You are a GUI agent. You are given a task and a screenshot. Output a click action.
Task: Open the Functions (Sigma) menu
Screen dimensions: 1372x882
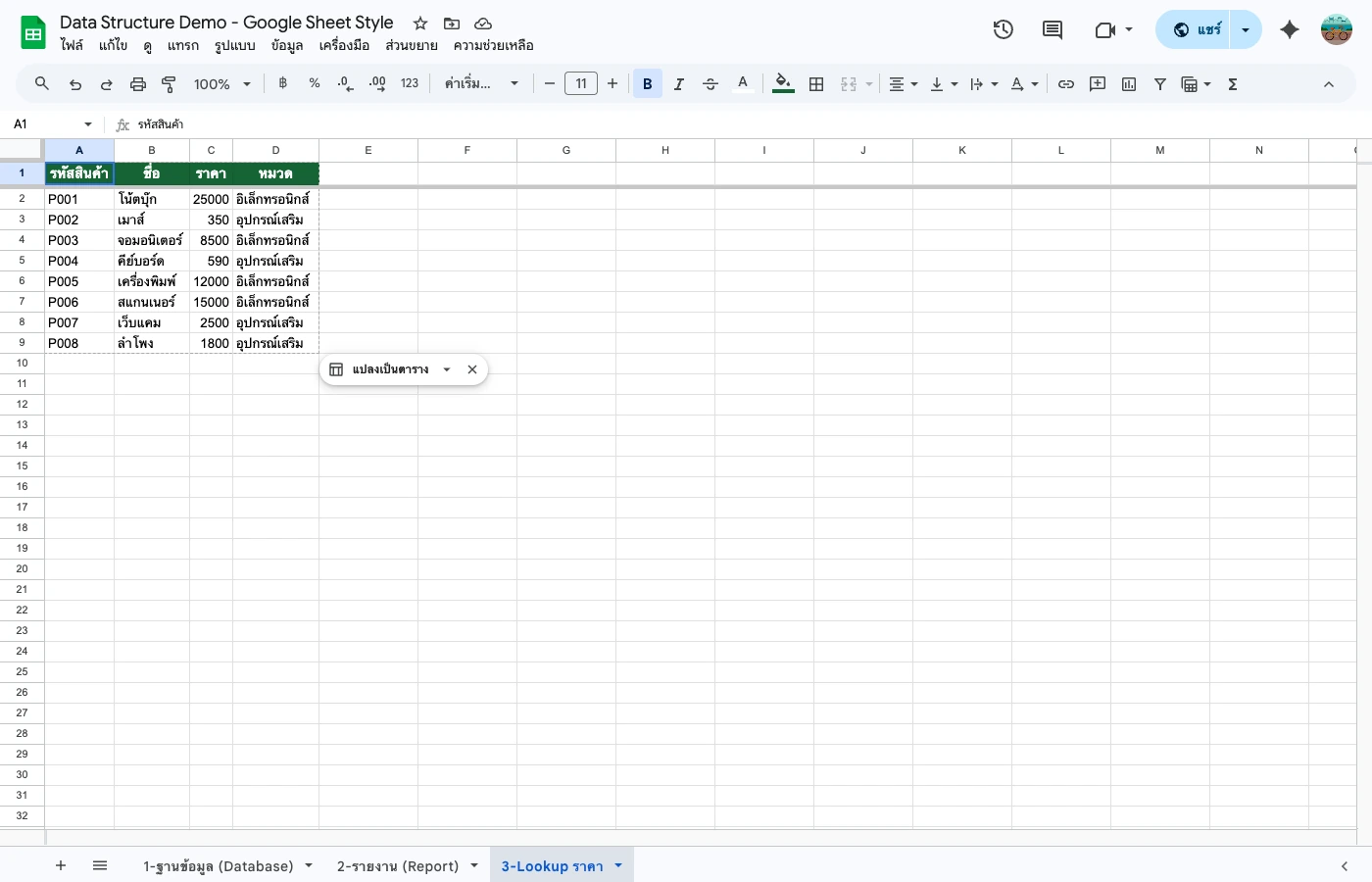[1232, 83]
